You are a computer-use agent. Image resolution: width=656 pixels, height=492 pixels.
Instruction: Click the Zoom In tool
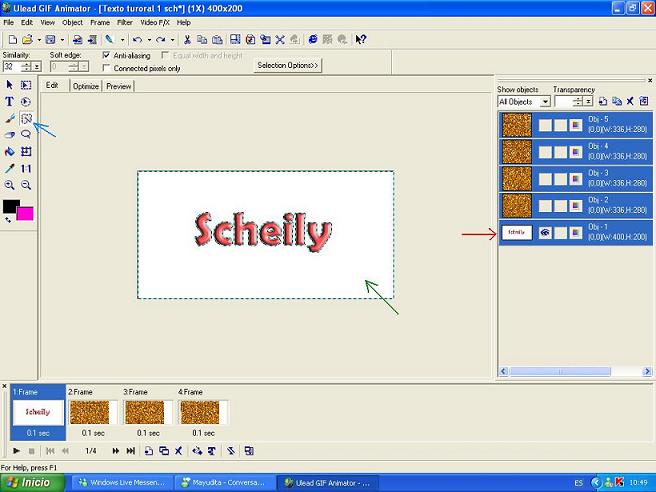pos(9,185)
